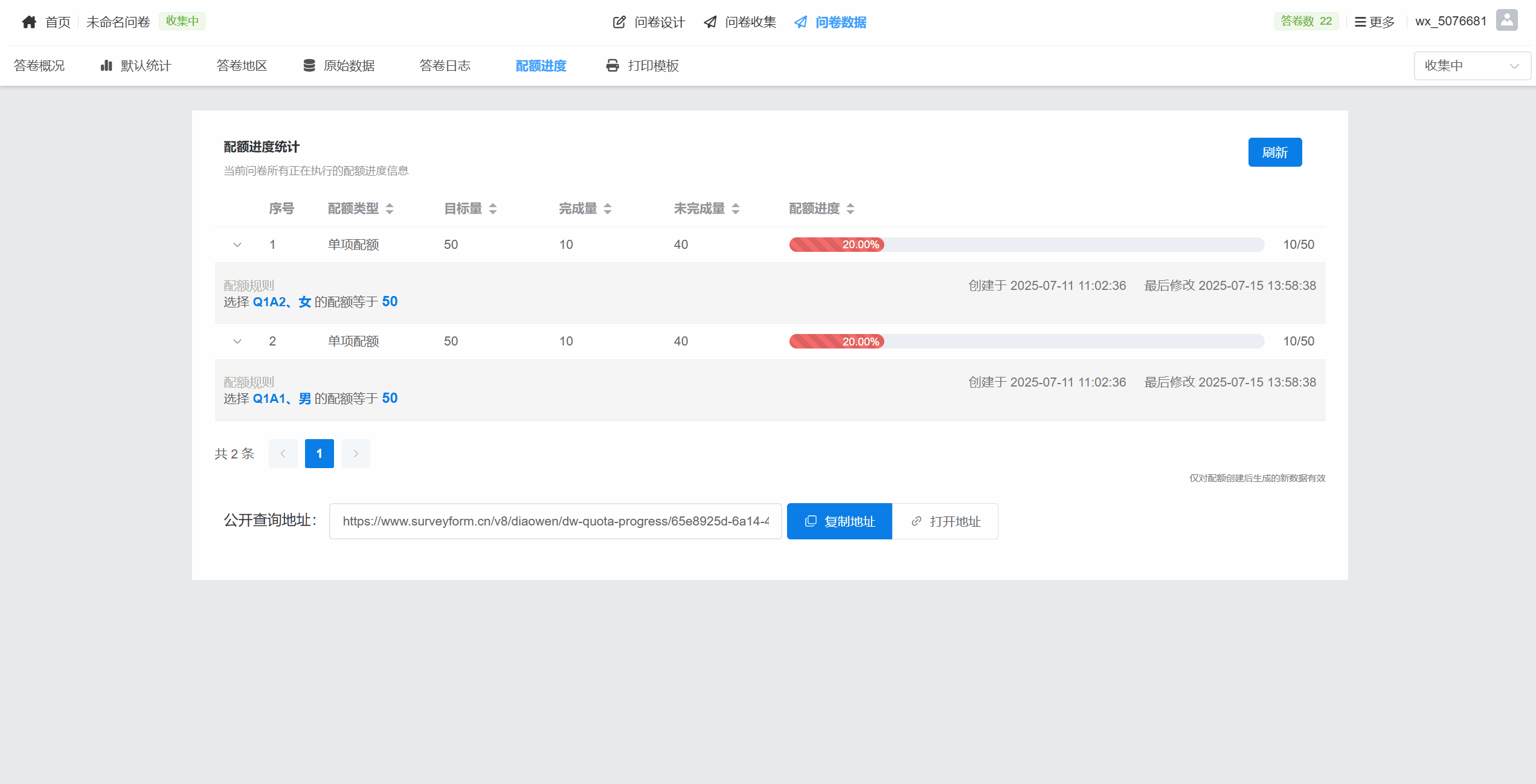Click the 公开查询地址 URL input field
Screen dimensions: 1536x784
click(x=554, y=521)
